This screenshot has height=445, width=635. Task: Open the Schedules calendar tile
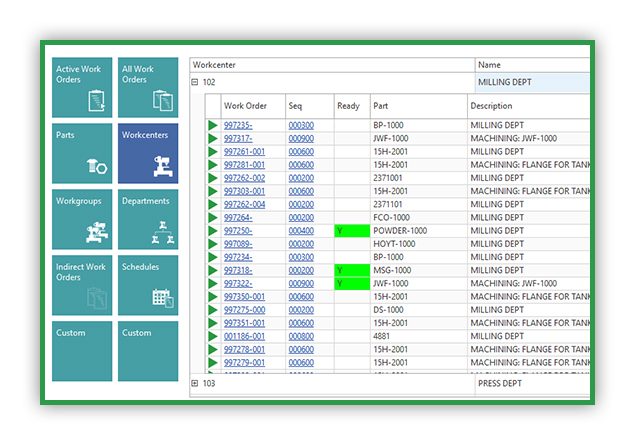point(148,285)
